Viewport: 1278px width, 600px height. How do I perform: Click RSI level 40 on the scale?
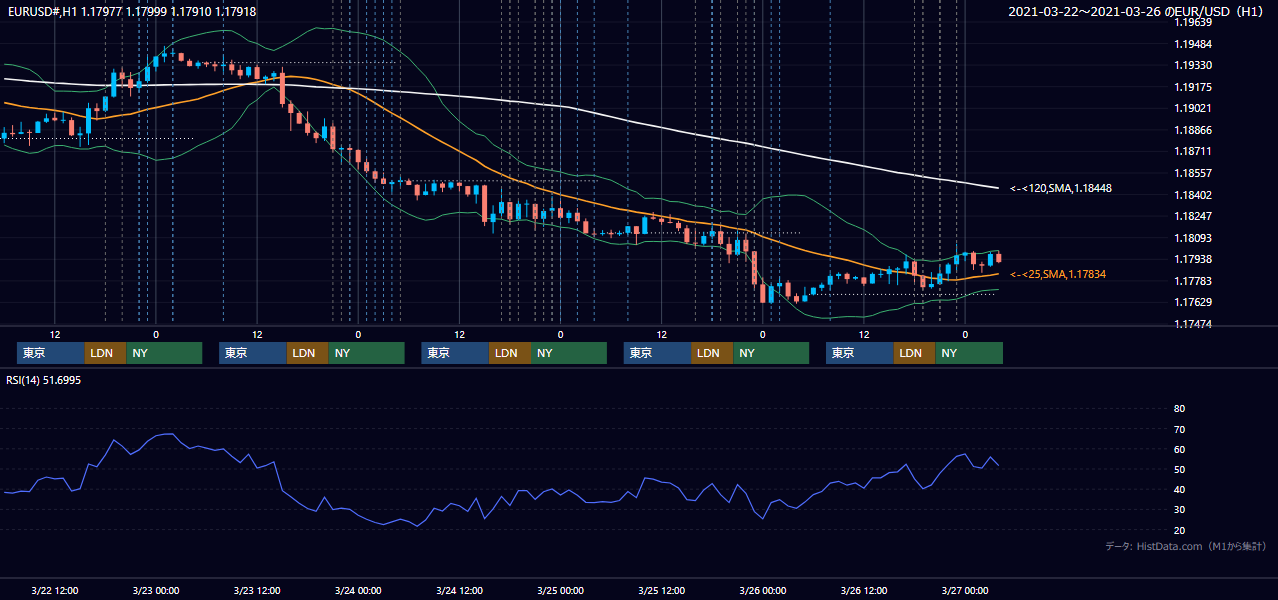[x=1179, y=489]
